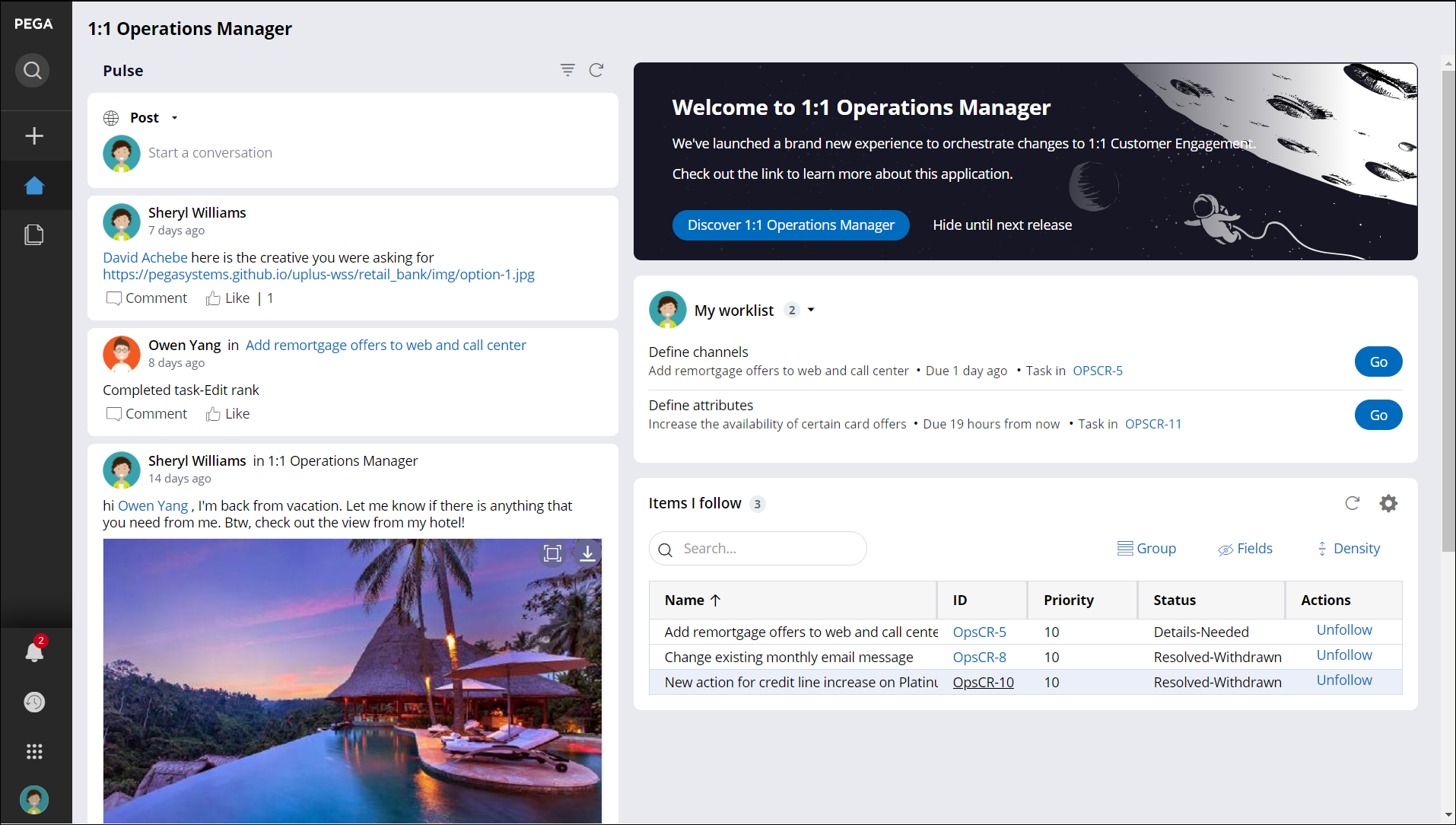Image resolution: width=1456 pixels, height=825 pixels.
Task: Click Owen Yang's avatar on his post
Action: click(122, 353)
